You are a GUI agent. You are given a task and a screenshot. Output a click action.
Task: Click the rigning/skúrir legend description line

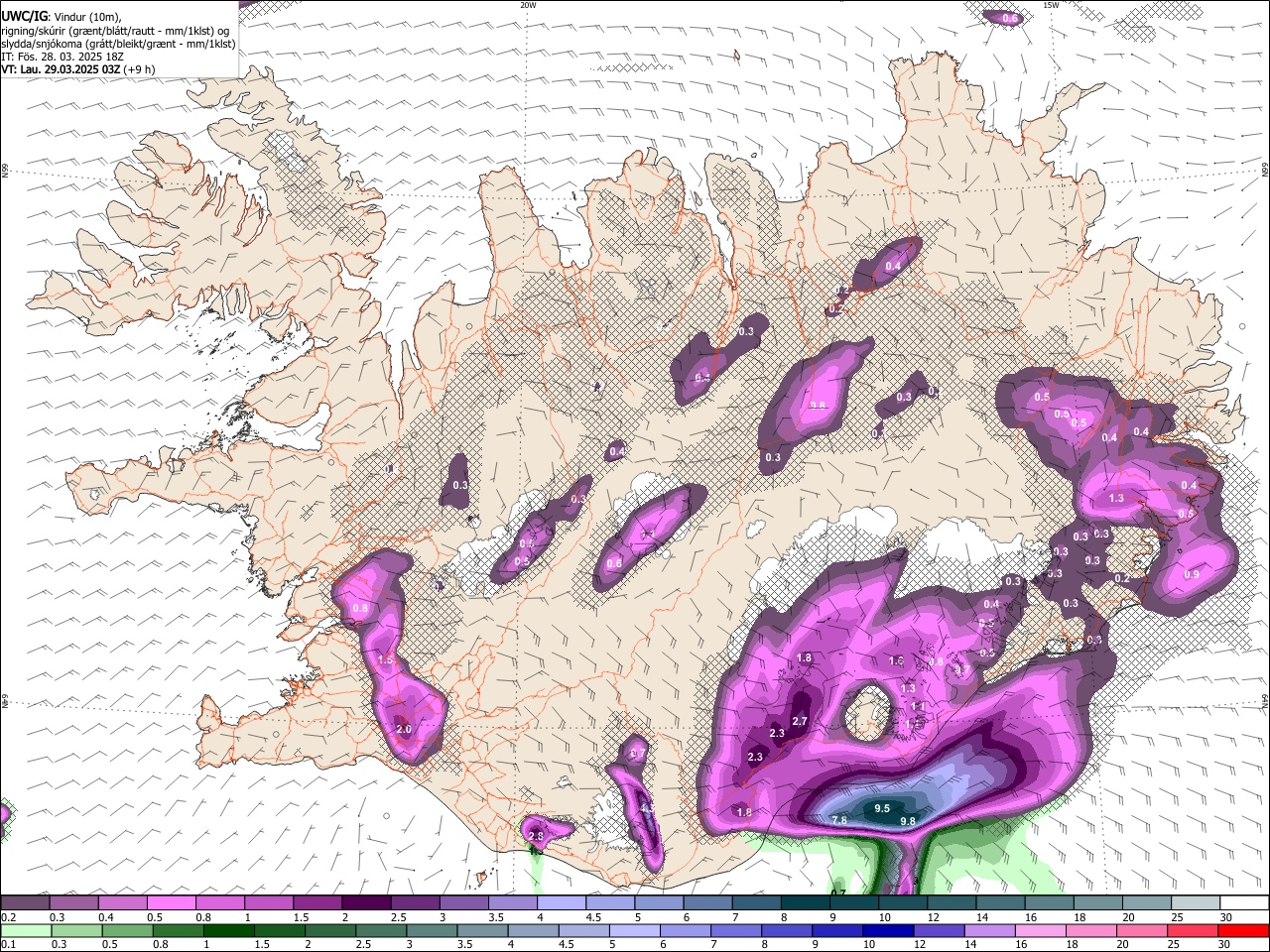(x=115, y=30)
